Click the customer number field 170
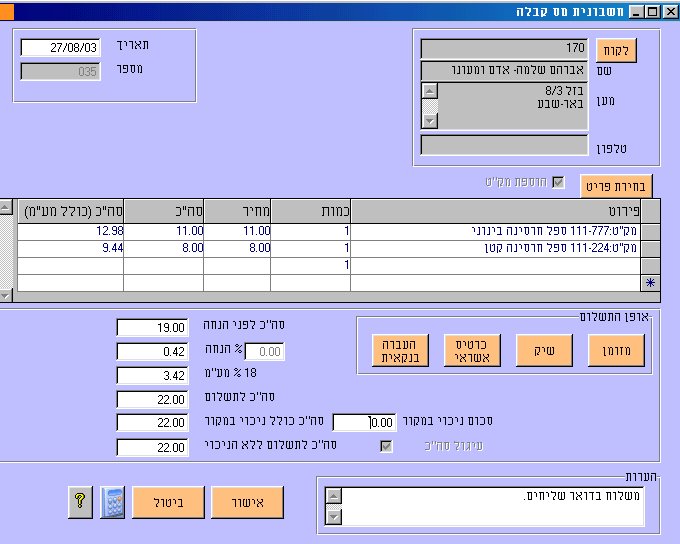This screenshot has height=544, width=680. 504,49
